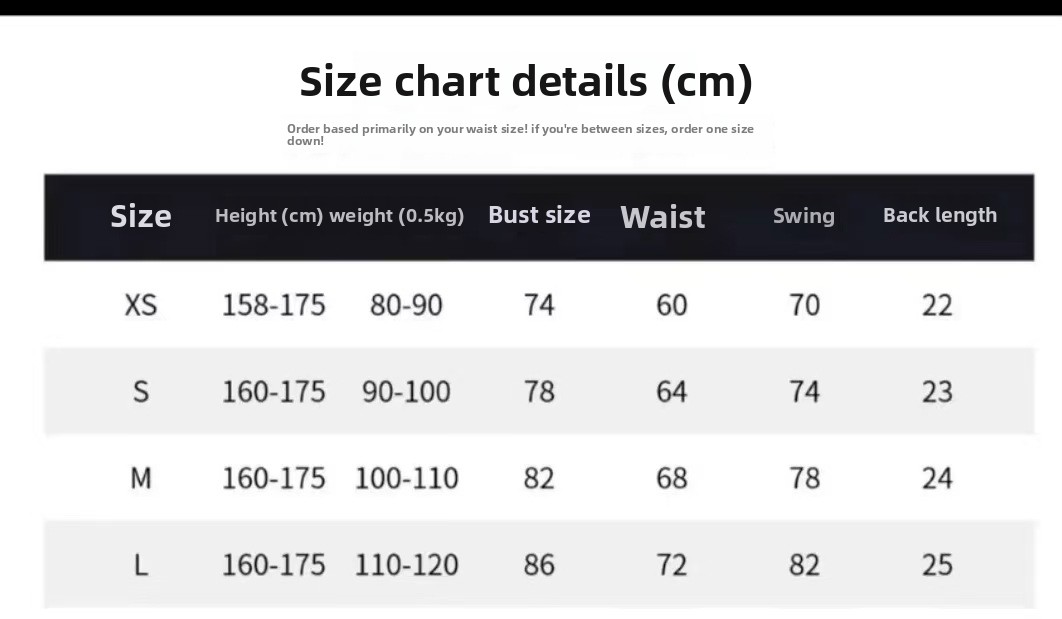Select the XS size row label
This screenshot has height=619, width=1062.
[x=141, y=305]
